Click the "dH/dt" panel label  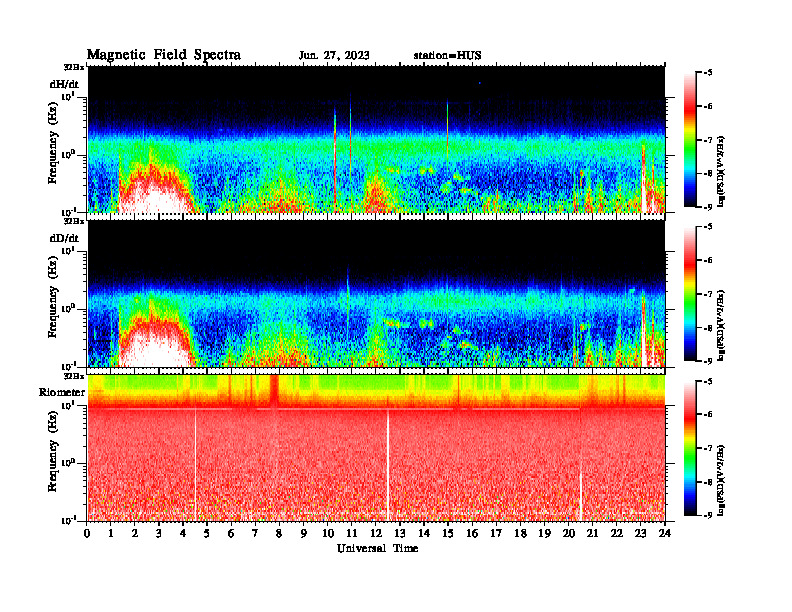(64, 84)
